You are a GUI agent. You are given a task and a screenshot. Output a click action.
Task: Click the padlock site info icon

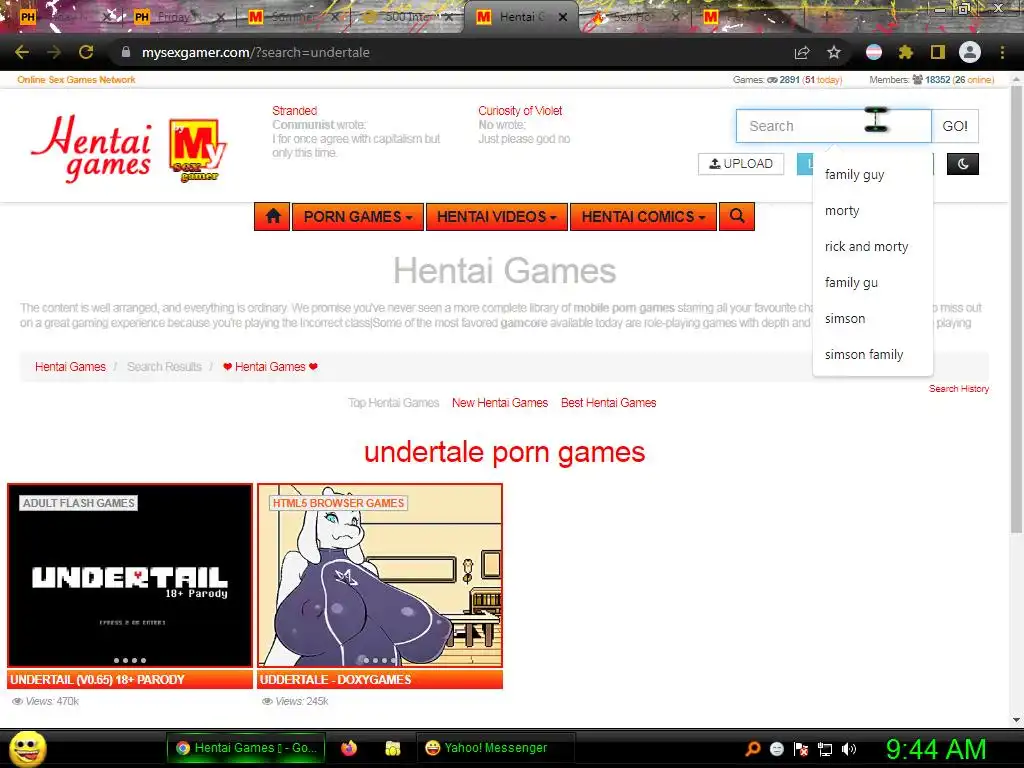[125, 52]
